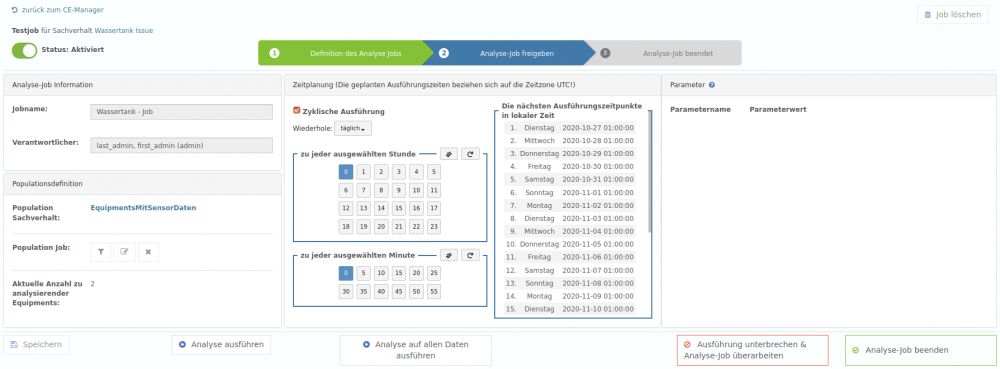Screen dimensions: 1000x369
Task: Click the Parameterwert column header
Action: (x=778, y=110)
